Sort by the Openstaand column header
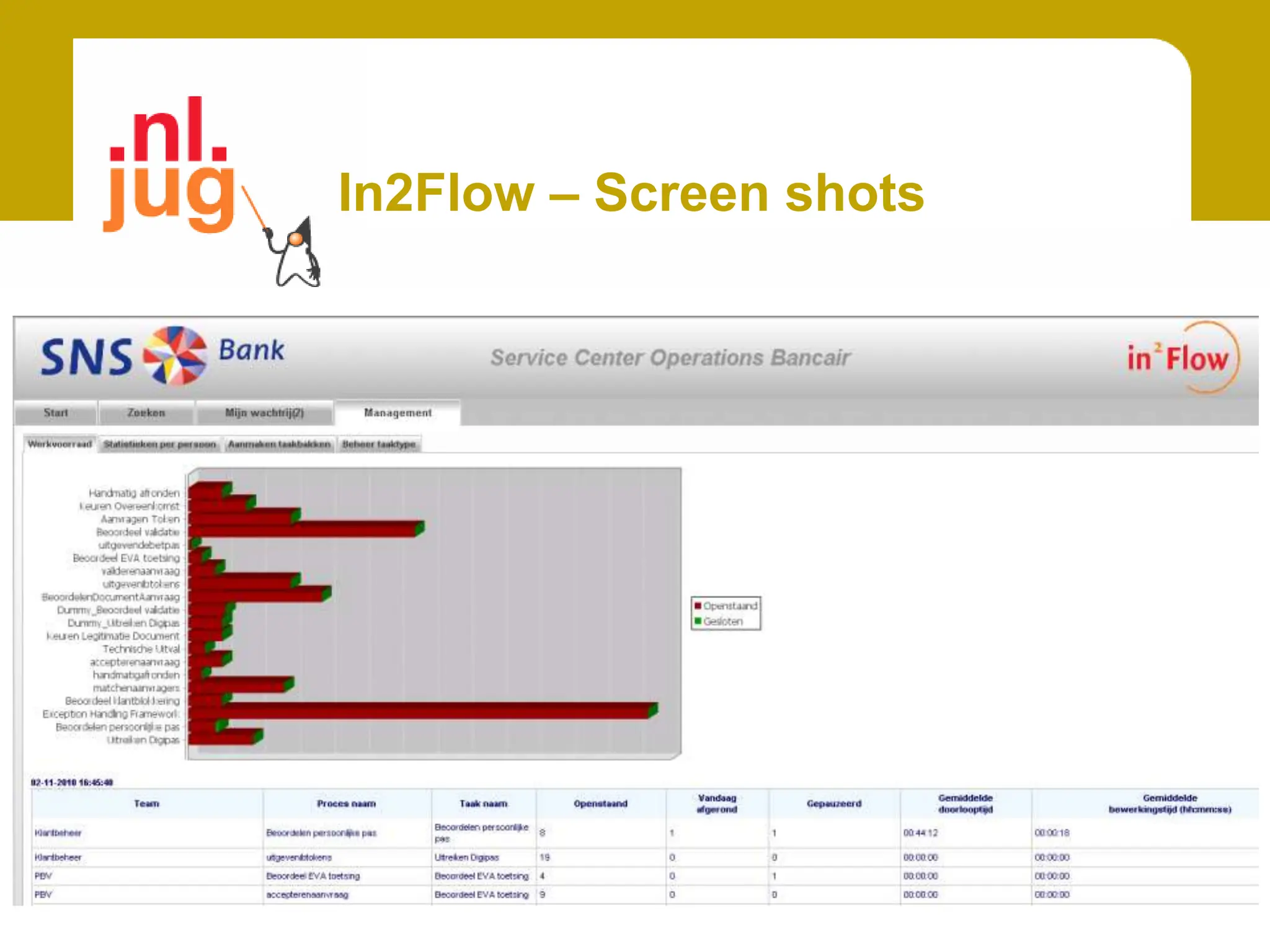Screen dimensions: 1270x952 click(x=600, y=804)
